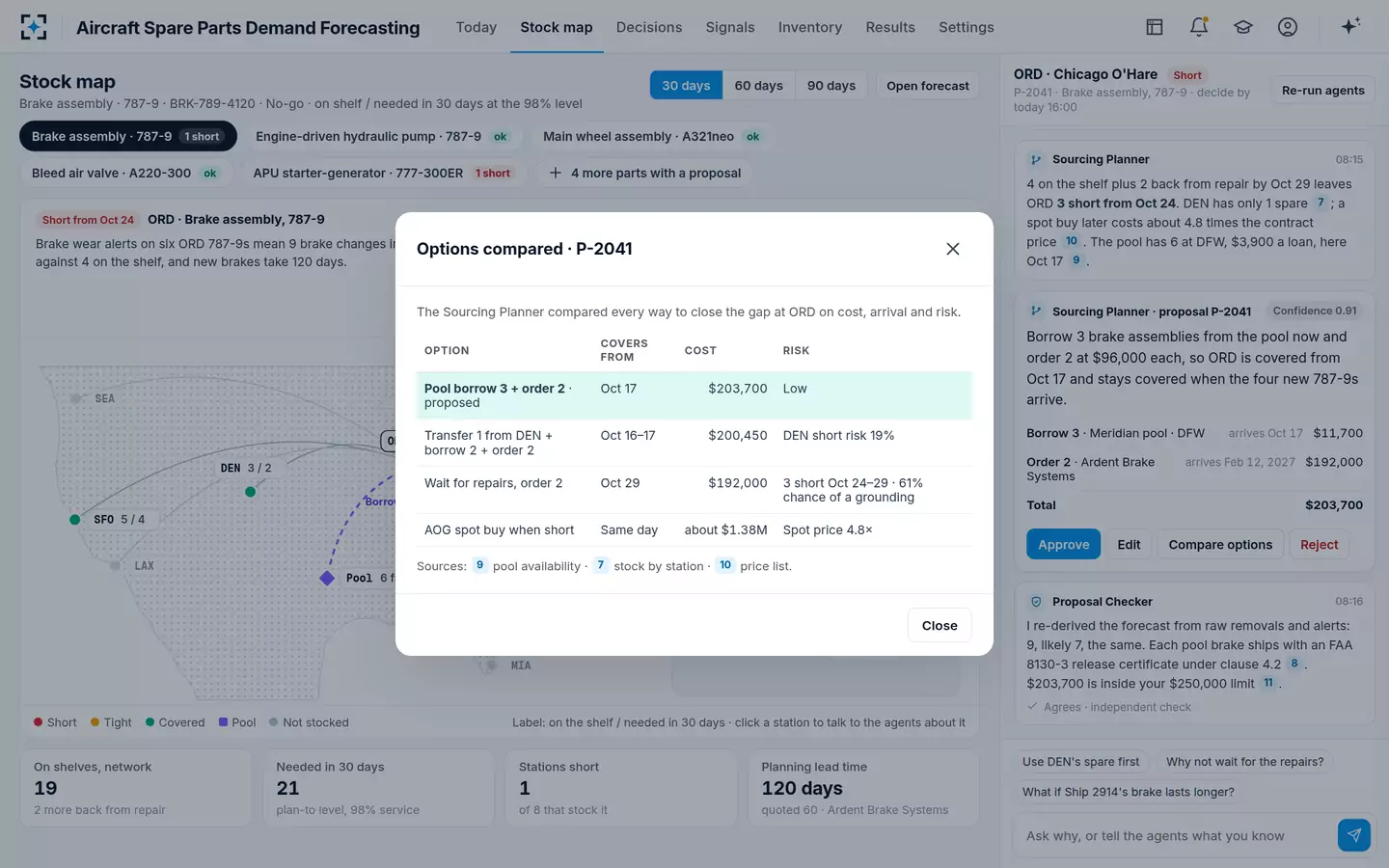1389x868 pixels.
Task: Click Sourcing Planner agent icon at 08:15
Action: (x=1036, y=160)
